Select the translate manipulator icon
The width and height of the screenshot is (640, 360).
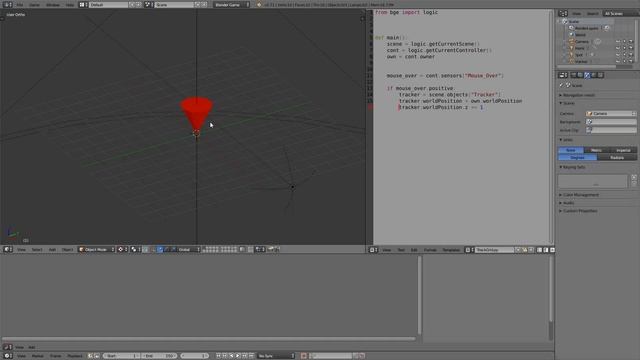click(x=160, y=249)
